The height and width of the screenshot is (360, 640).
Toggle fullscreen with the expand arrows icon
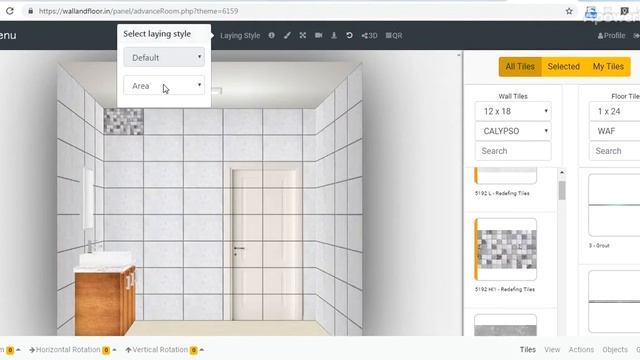[302, 36]
